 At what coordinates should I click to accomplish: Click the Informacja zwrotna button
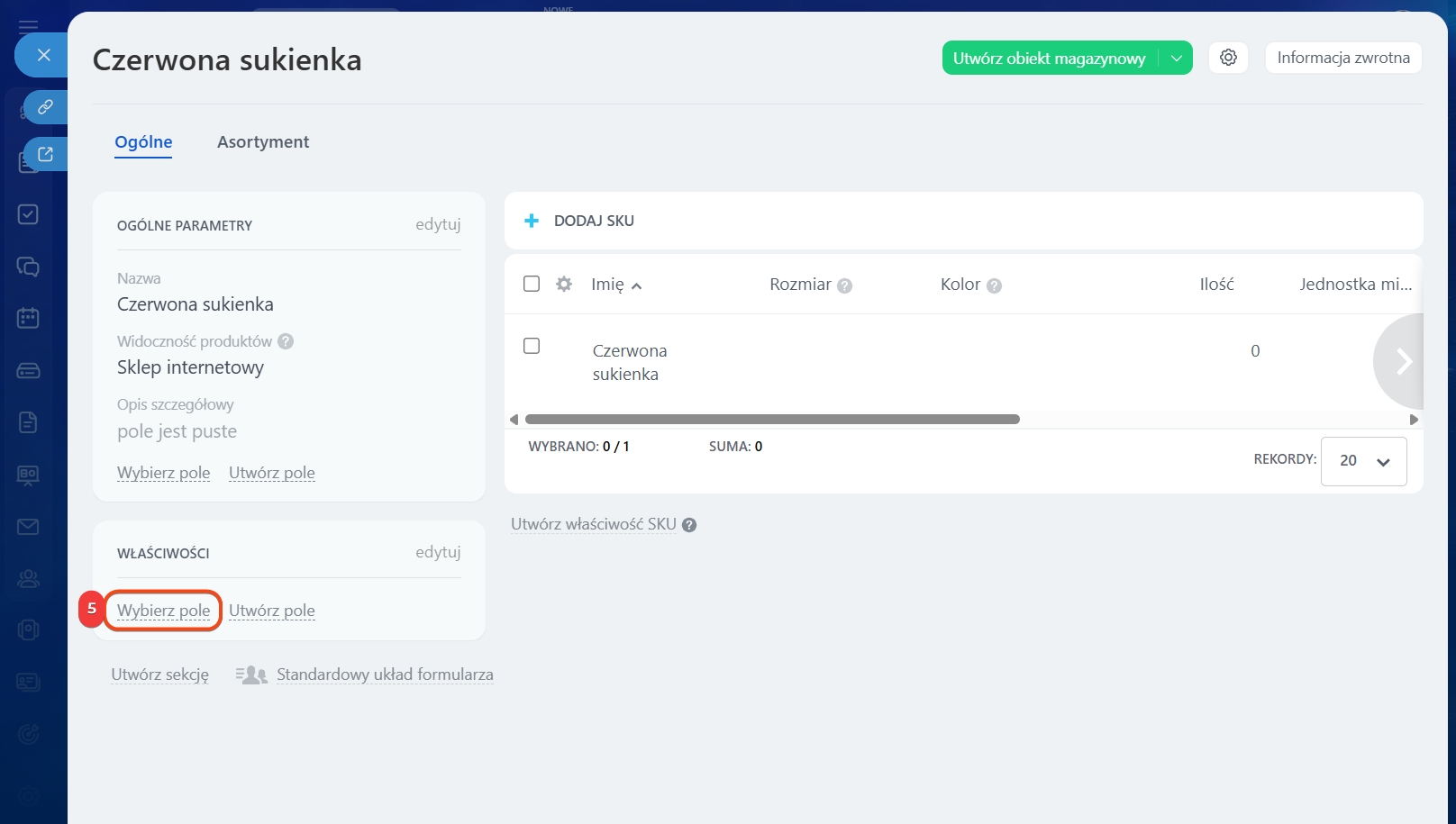click(x=1342, y=58)
